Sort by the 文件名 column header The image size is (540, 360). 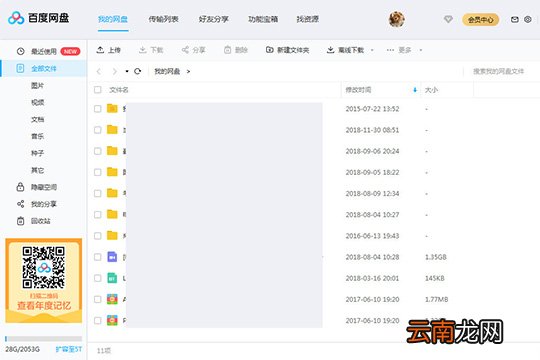click(x=119, y=90)
